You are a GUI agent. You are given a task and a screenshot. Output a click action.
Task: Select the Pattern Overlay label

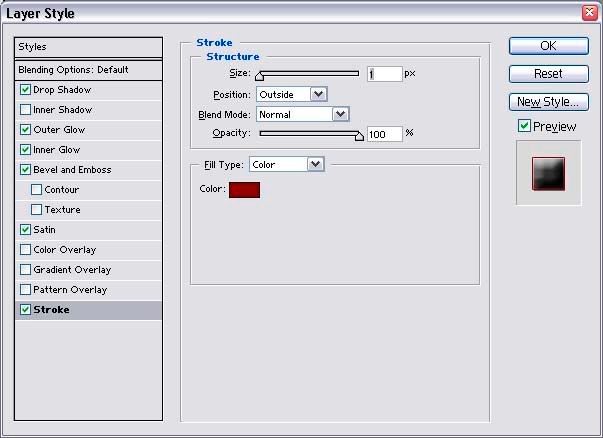[x=70, y=290]
